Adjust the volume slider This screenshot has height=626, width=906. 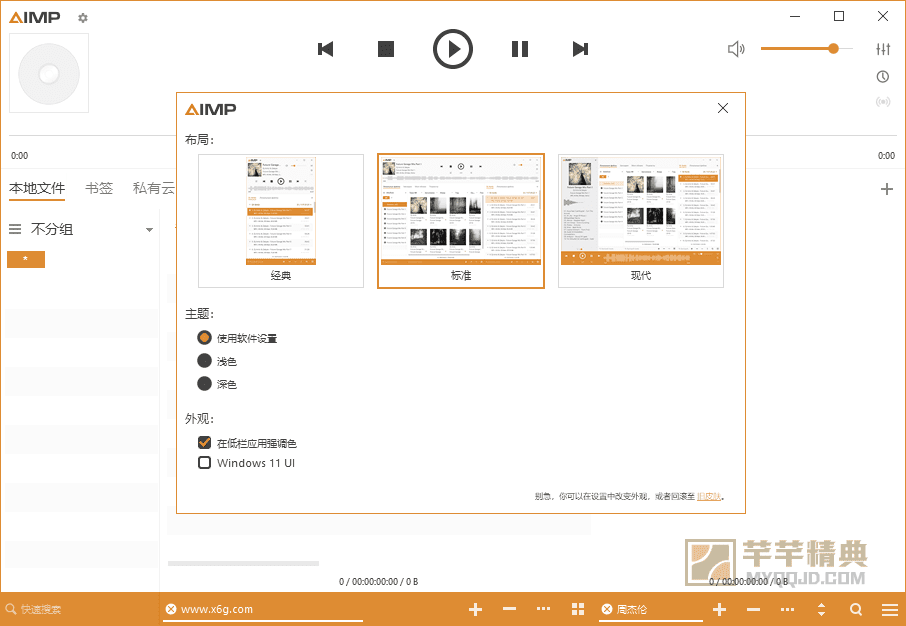coord(807,49)
